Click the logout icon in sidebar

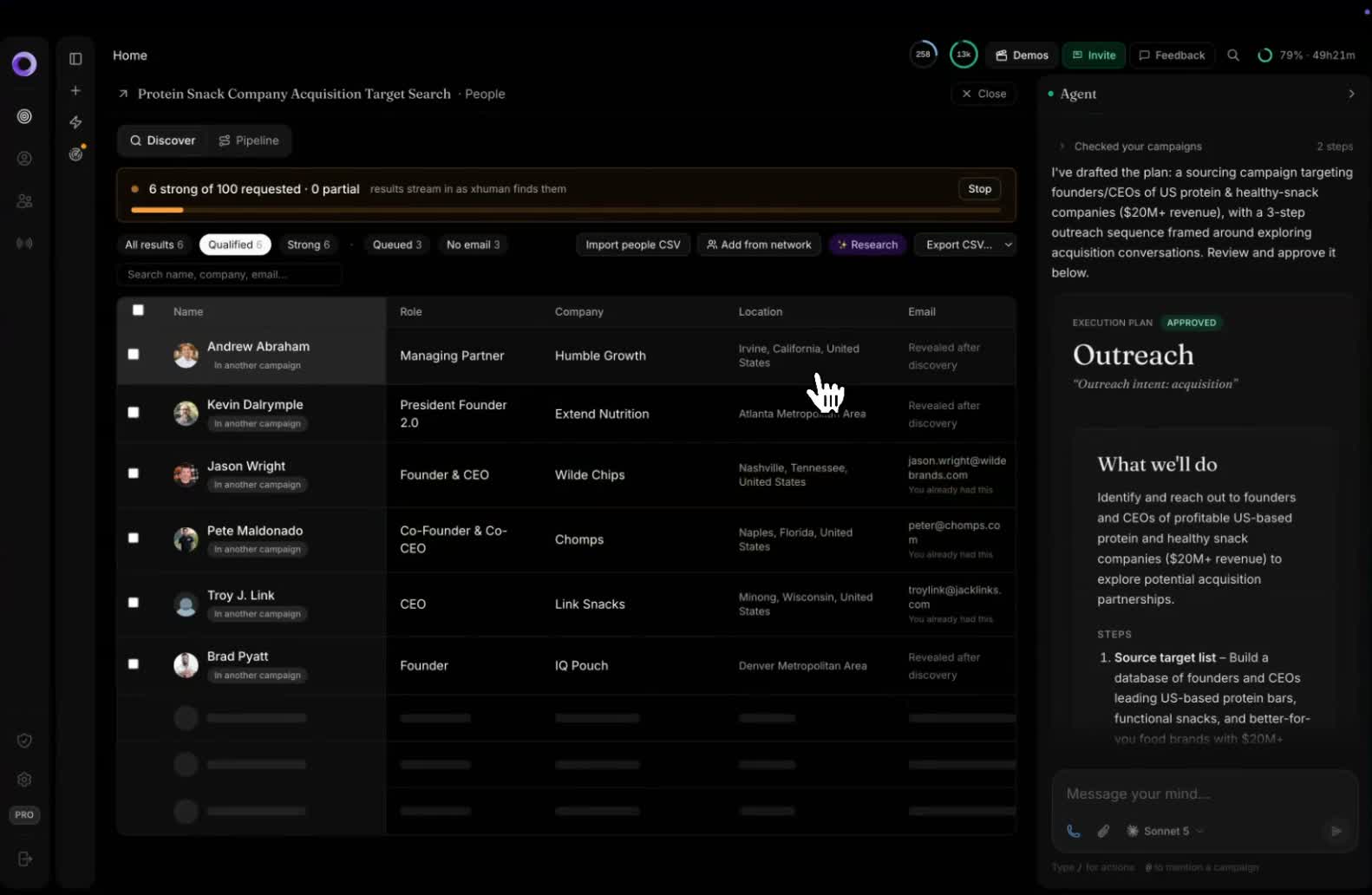[24, 859]
